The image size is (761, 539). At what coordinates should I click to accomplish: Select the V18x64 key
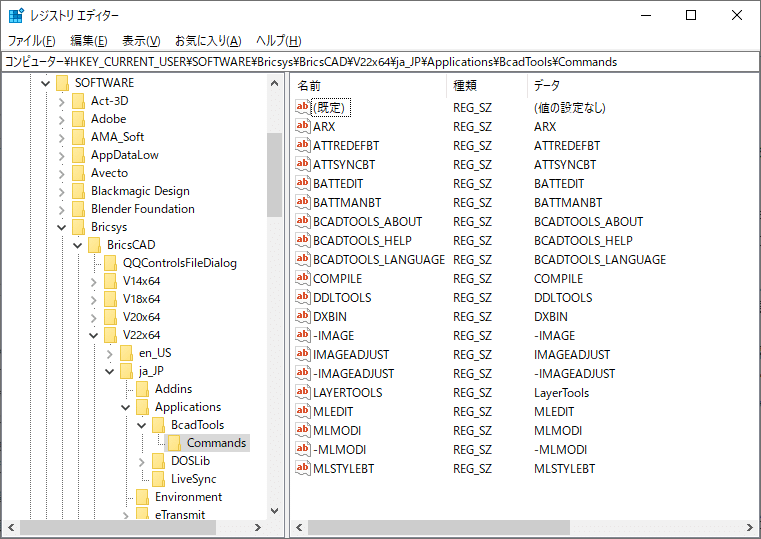(141, 299)
